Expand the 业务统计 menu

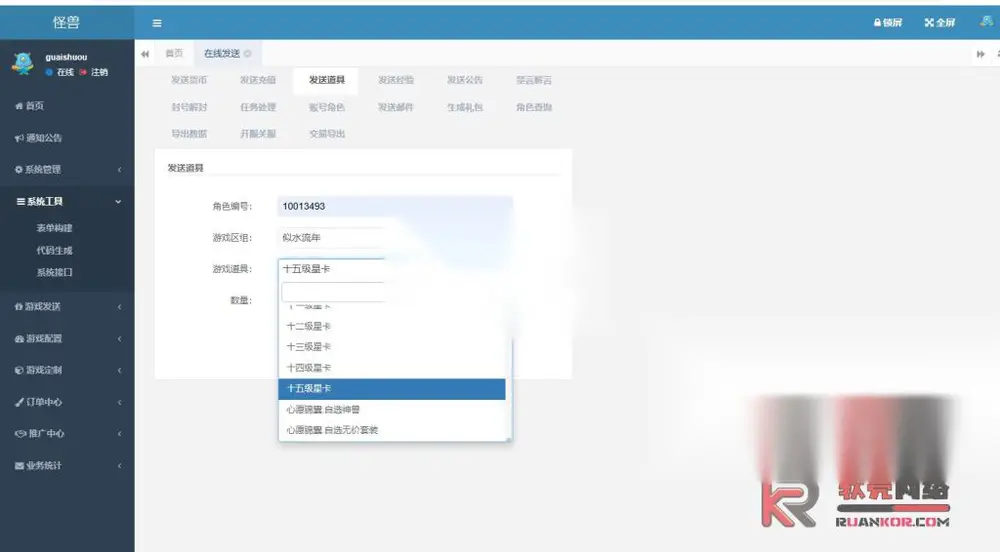(x=67, y=465)
